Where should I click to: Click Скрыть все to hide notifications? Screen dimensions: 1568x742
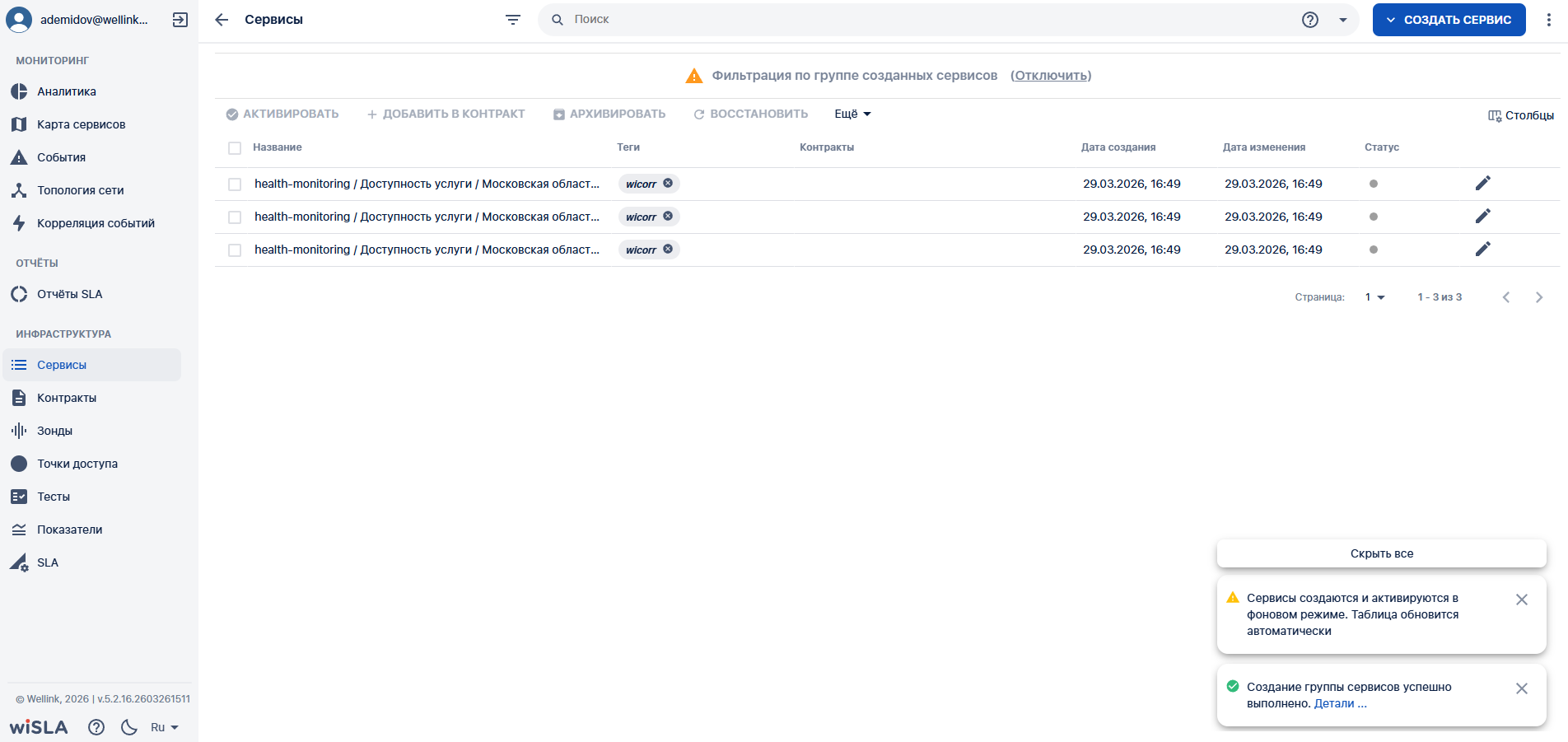point(1382,553)
